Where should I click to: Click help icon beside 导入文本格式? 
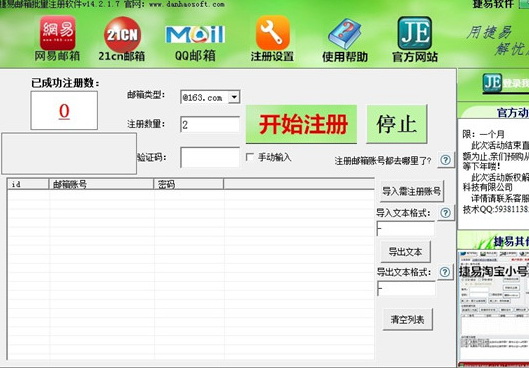446,213
